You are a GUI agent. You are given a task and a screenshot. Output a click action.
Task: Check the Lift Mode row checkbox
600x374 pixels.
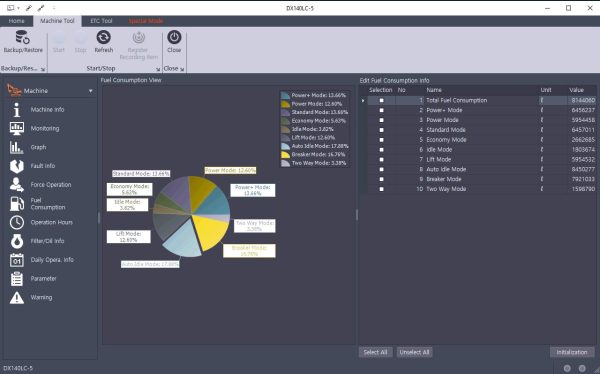(381, 160)
